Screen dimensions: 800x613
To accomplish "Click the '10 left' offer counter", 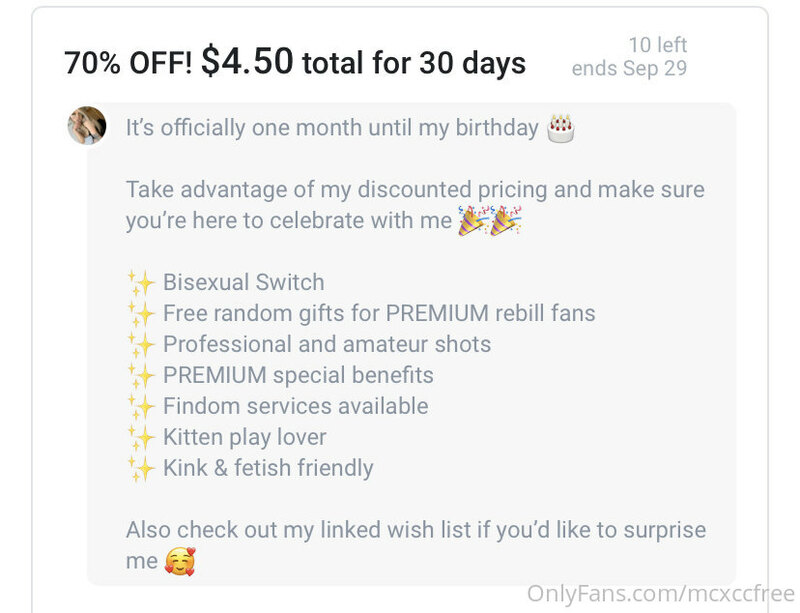I will point(658,45).
